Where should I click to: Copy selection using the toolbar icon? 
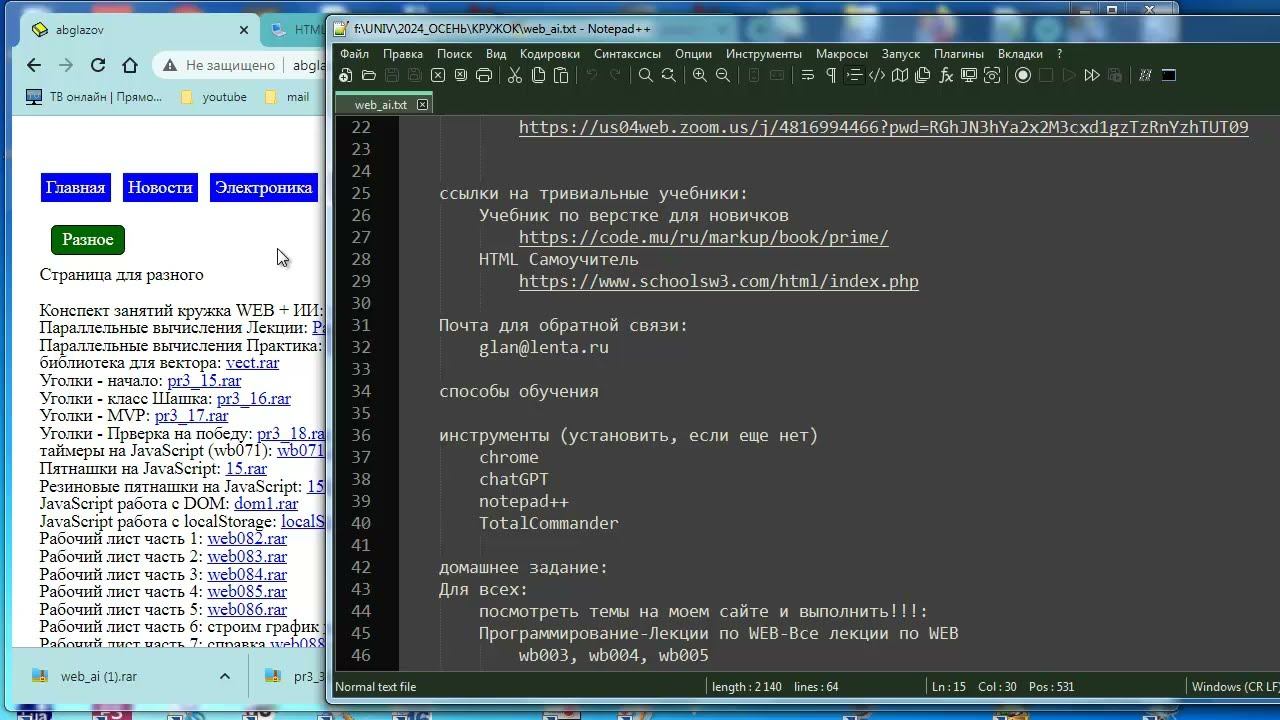point(538,75)
